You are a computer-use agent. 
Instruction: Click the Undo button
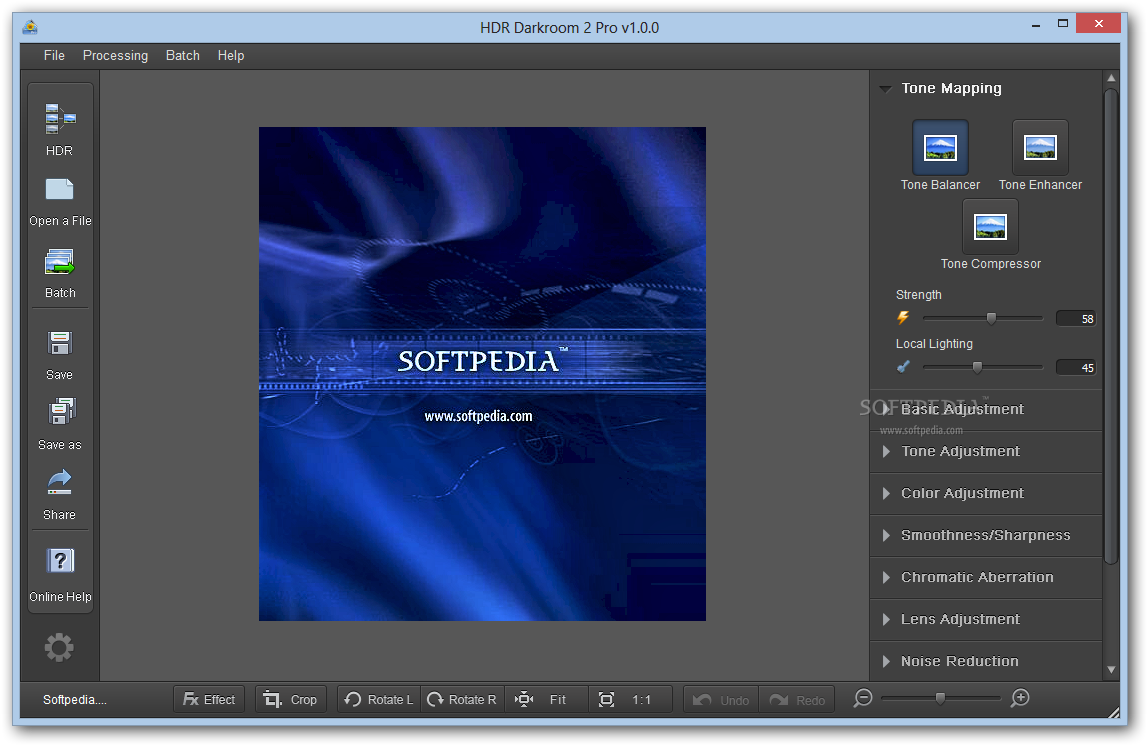click(x=721, y=700)
